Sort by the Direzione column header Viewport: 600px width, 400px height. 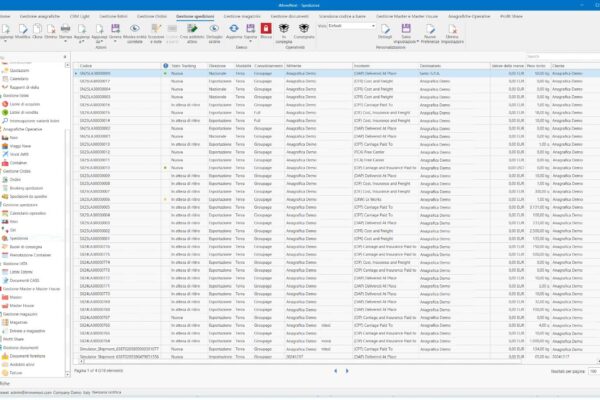coord(220,66)
